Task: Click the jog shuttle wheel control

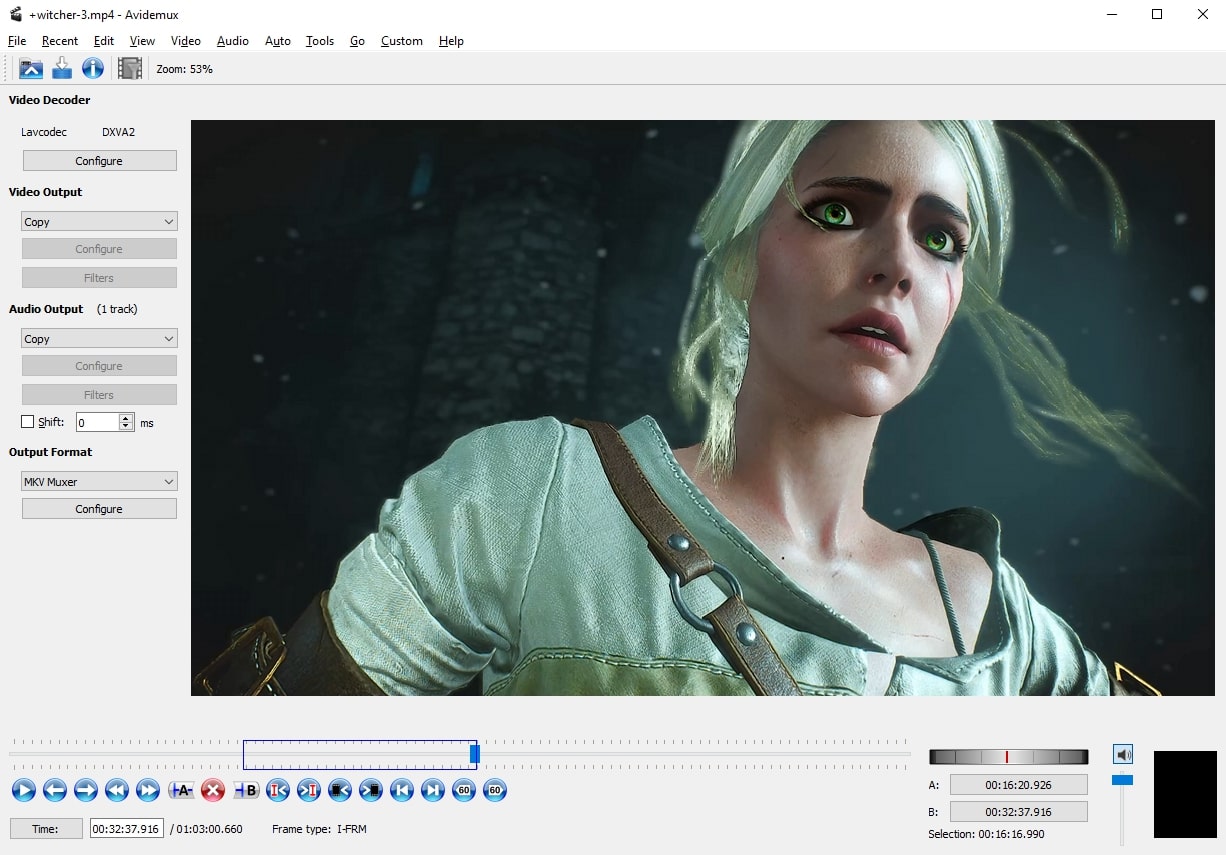Action: (x=1008, y=757)
